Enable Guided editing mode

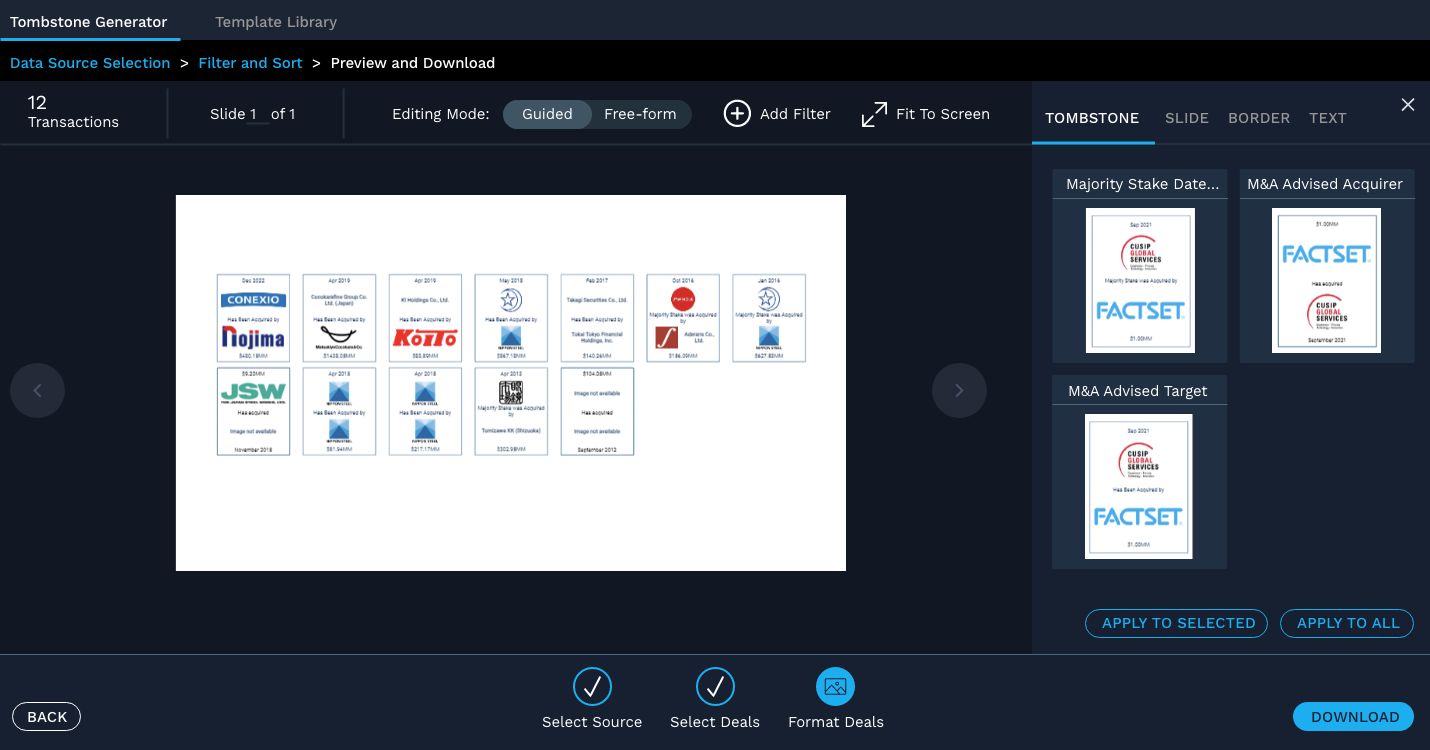point(547,114)
